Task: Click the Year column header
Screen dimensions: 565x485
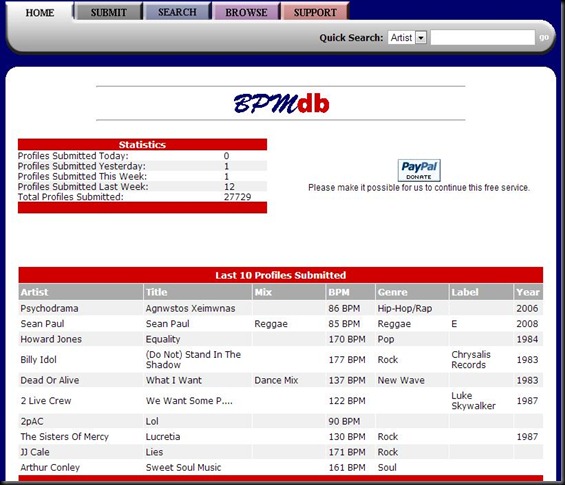Action: click(528, 292)
